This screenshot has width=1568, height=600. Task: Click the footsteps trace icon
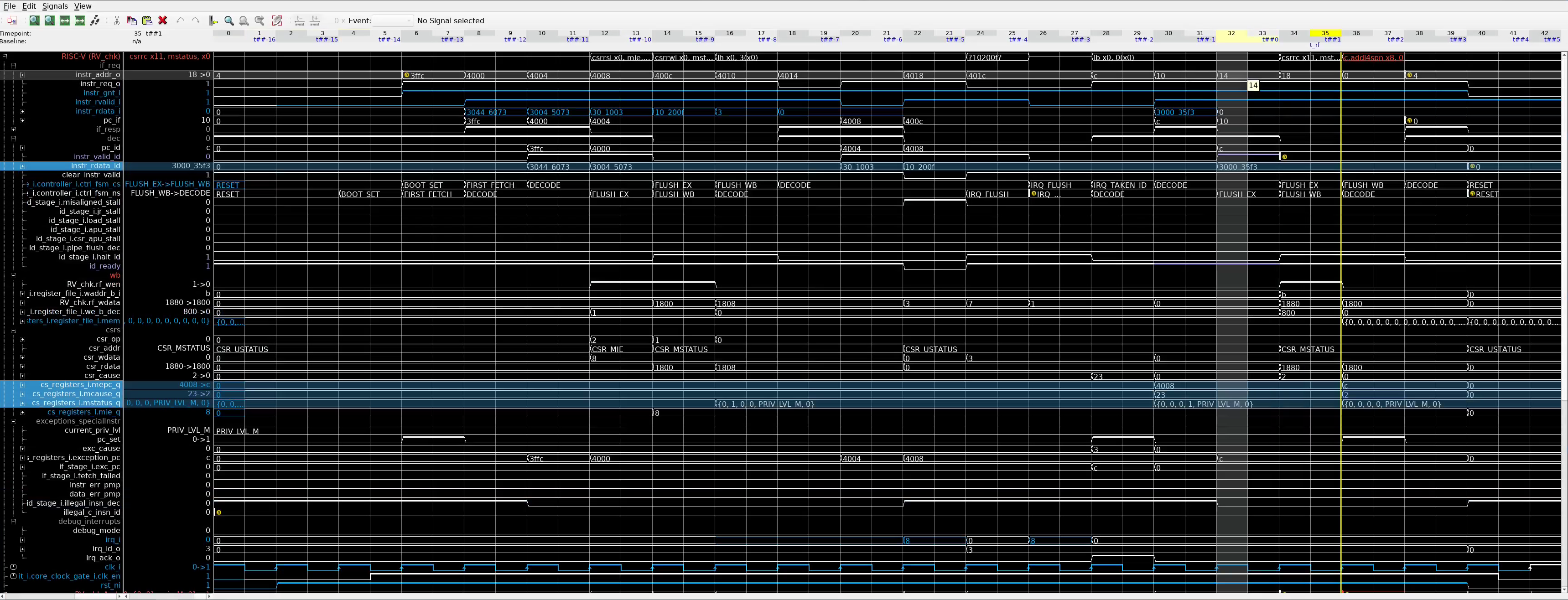95,21
